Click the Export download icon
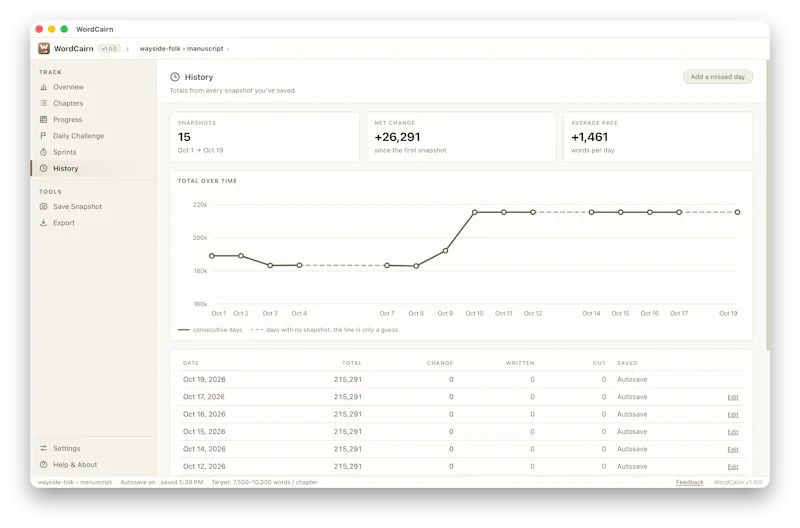Image resolution: width=800 pixels, height=528 pixels. [x=43, y=223]
